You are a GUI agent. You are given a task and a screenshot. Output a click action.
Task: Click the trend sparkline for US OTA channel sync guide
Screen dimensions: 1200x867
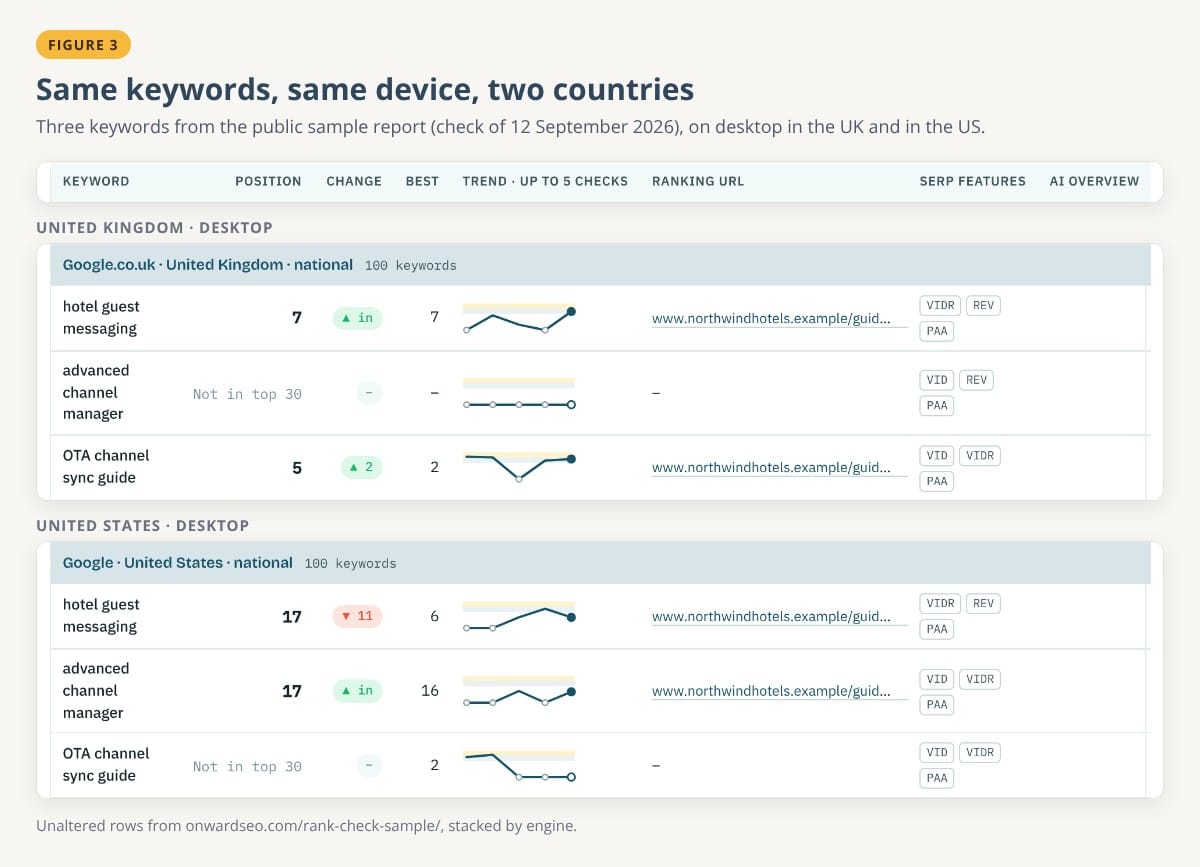(x=519, y=766)
